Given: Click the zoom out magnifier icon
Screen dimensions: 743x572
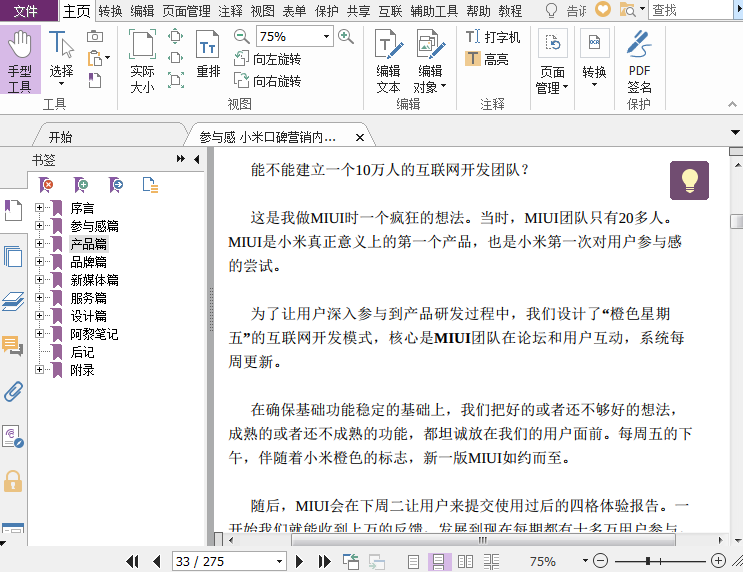Looking at the screenshot, I should (242, 36).
